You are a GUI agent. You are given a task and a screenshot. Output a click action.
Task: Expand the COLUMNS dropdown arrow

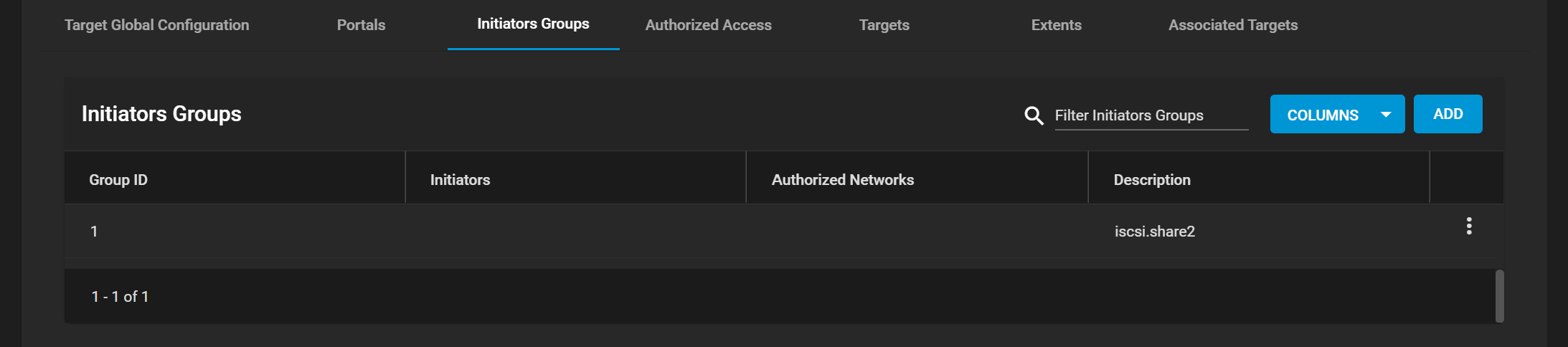pyautogui.click(x=1386, y=115)
